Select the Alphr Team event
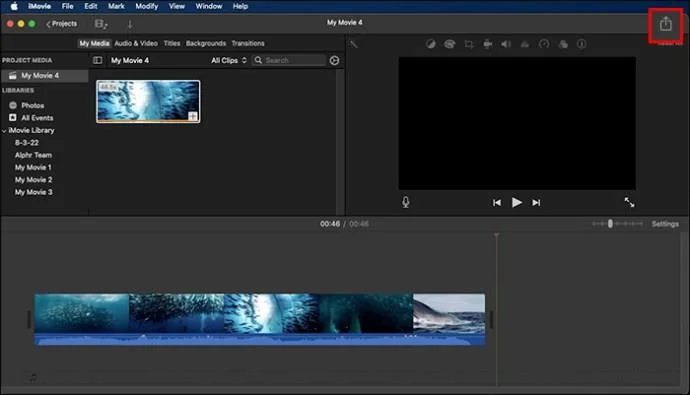 [33, 155]
